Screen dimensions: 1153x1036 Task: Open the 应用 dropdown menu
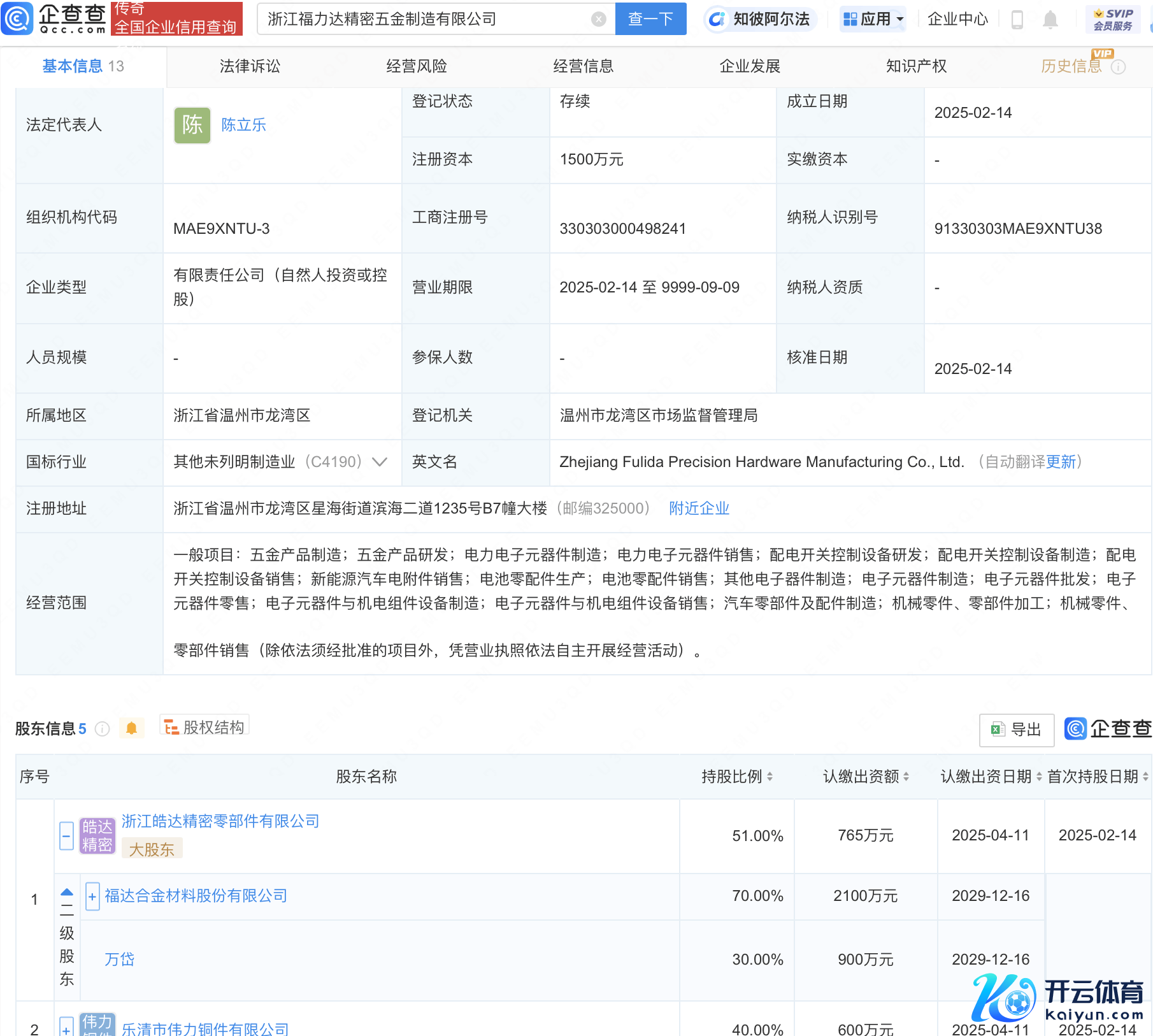tap(873, 19)
